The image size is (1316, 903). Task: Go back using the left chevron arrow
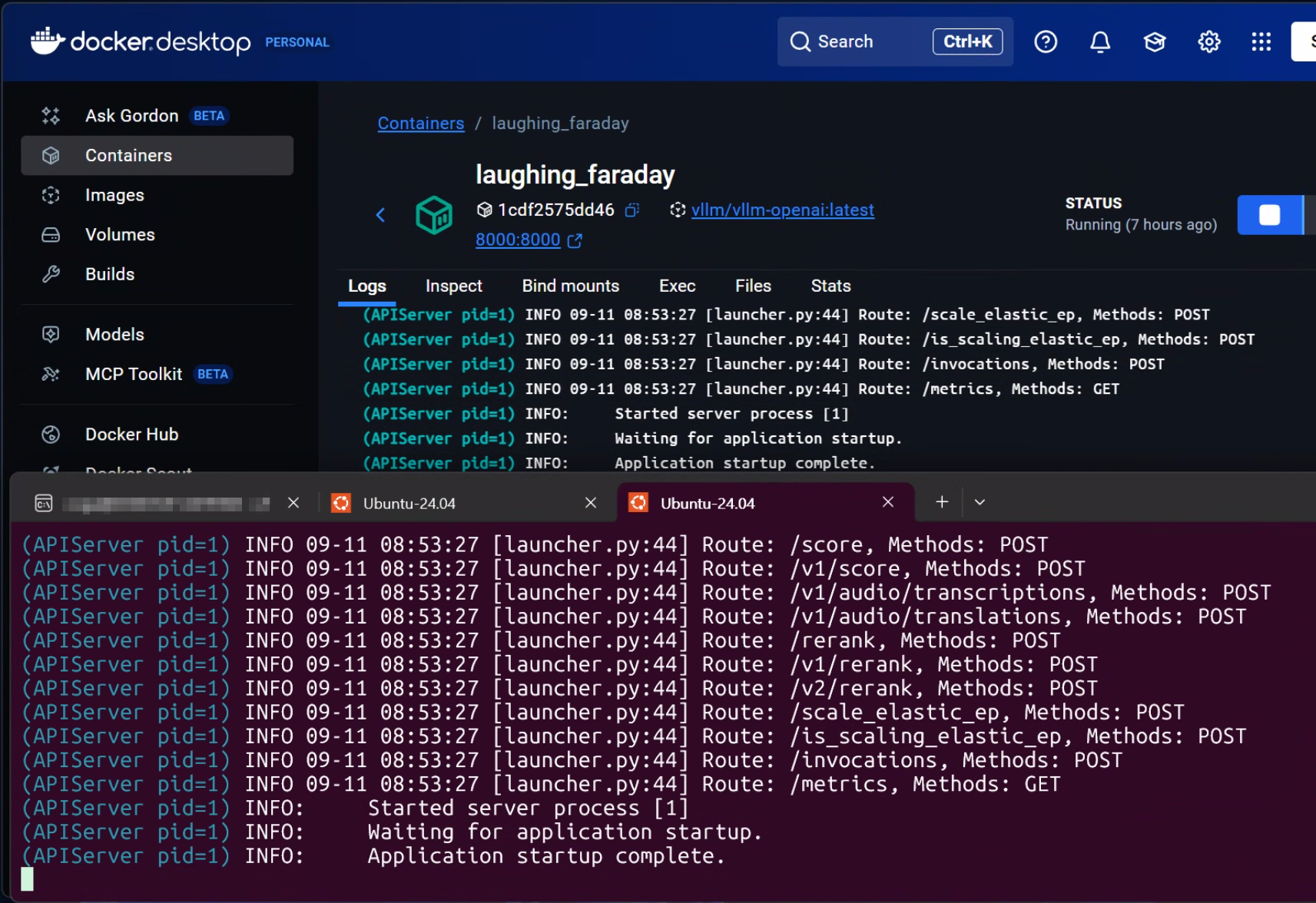pyautogui.click(x=380, y=215)
